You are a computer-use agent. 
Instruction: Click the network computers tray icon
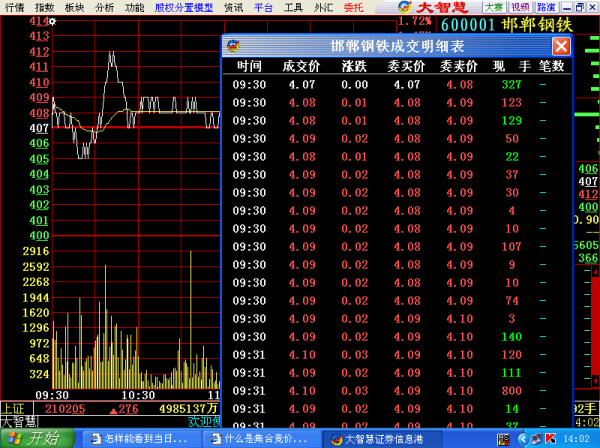(x=536, y=439)
